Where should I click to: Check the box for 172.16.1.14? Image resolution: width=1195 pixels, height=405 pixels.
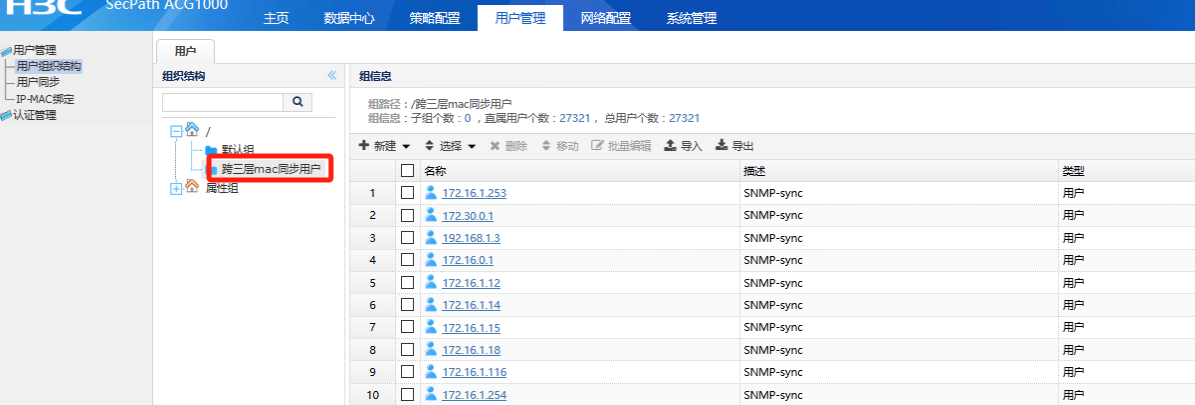pos(408,304)
